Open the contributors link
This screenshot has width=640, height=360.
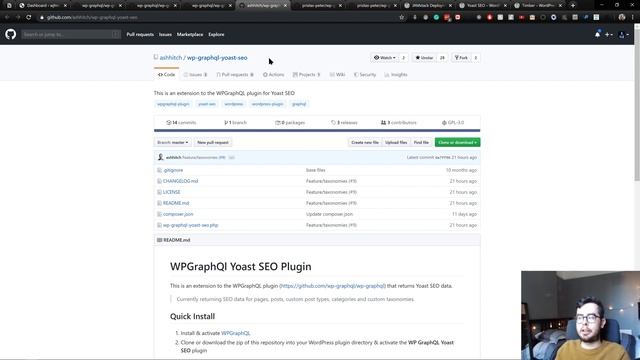pyautogui.click(x=399, y=122)
